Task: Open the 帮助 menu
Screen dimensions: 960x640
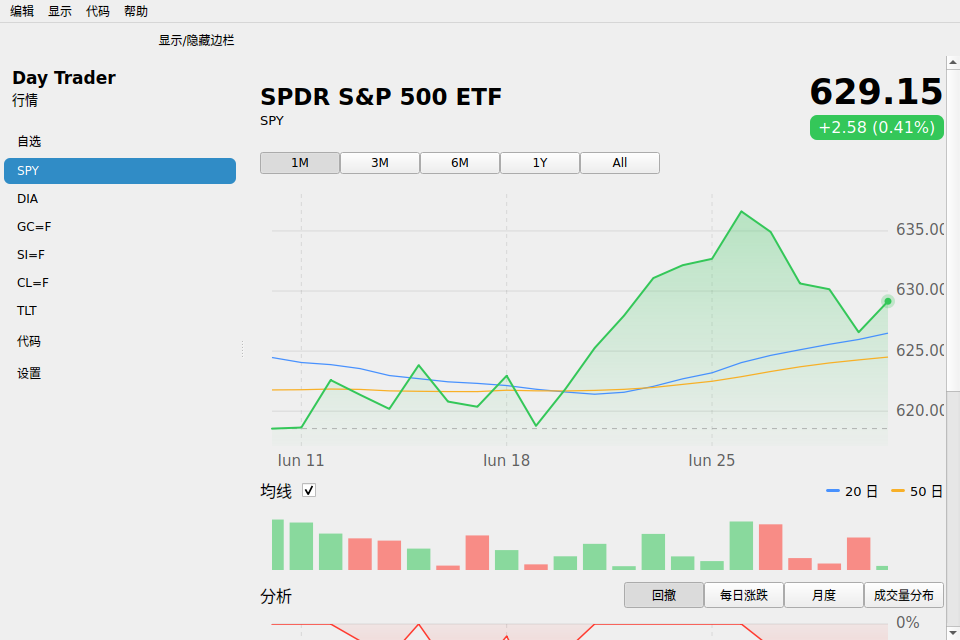Action: tap(136, 11)
